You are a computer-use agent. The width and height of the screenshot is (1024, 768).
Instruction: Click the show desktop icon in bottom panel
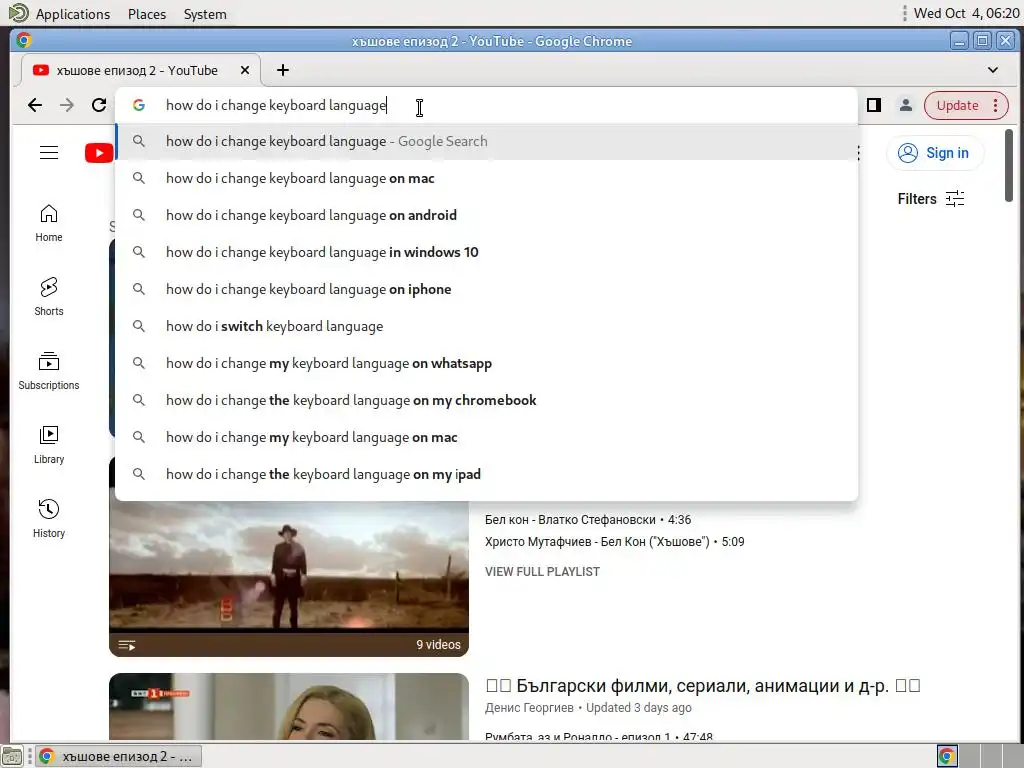pos(12,756)
